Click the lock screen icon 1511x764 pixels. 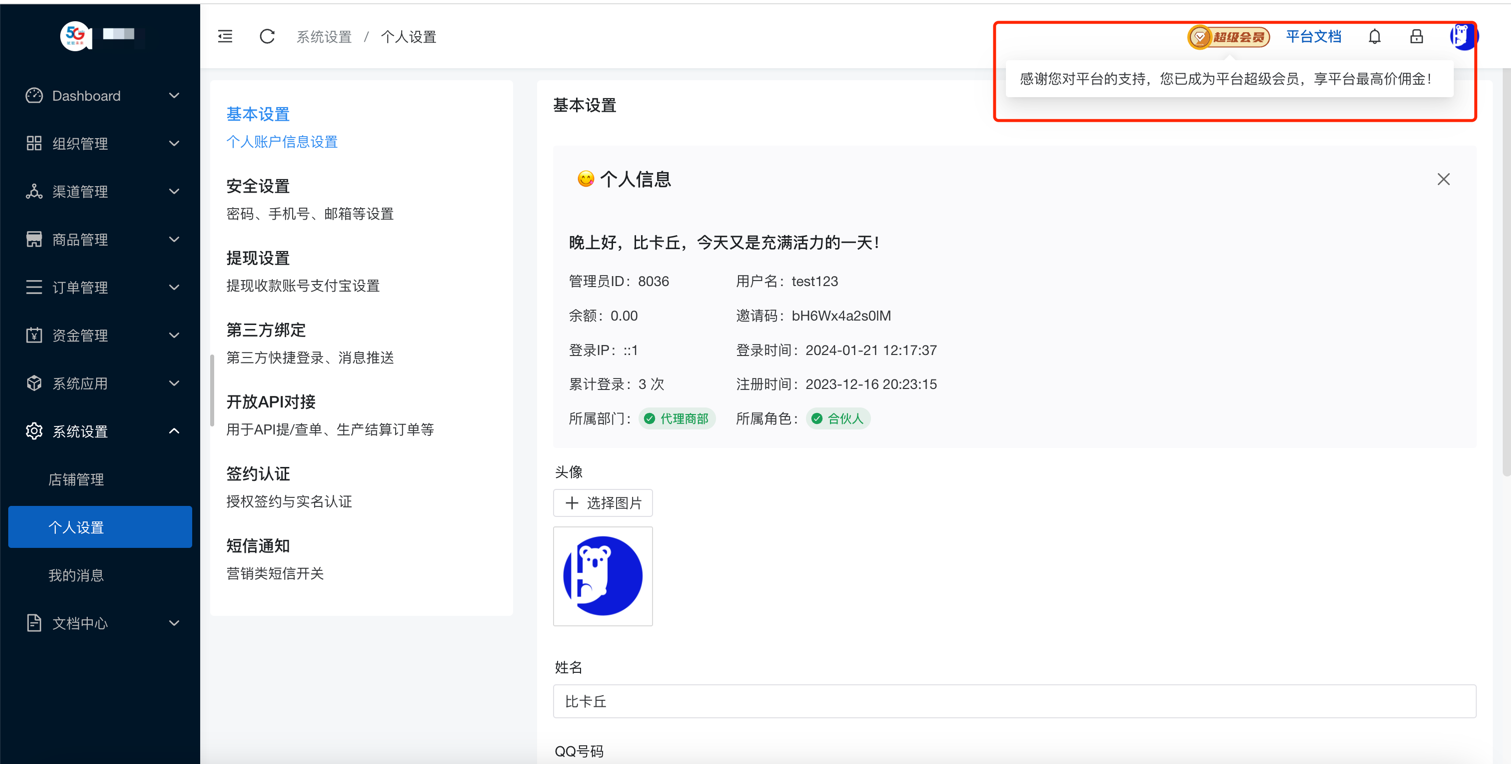1416,36
